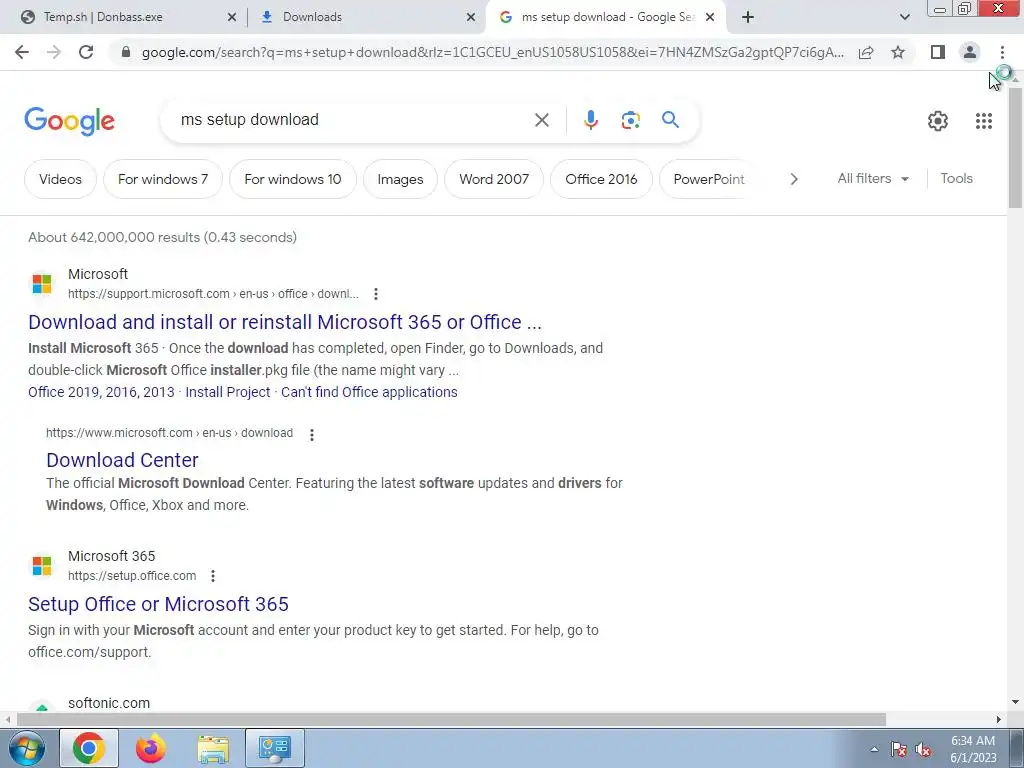Close the Downloads tab
This screenshot has height=768, width=1024.
click(x=471, y=18)
